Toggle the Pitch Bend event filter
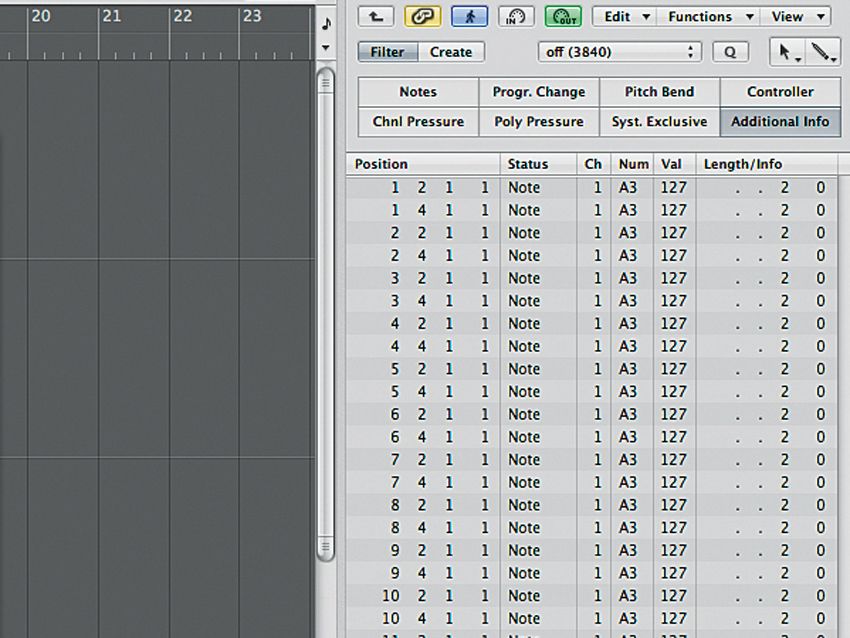Viewport: 850px width, 638px height. 659,91
